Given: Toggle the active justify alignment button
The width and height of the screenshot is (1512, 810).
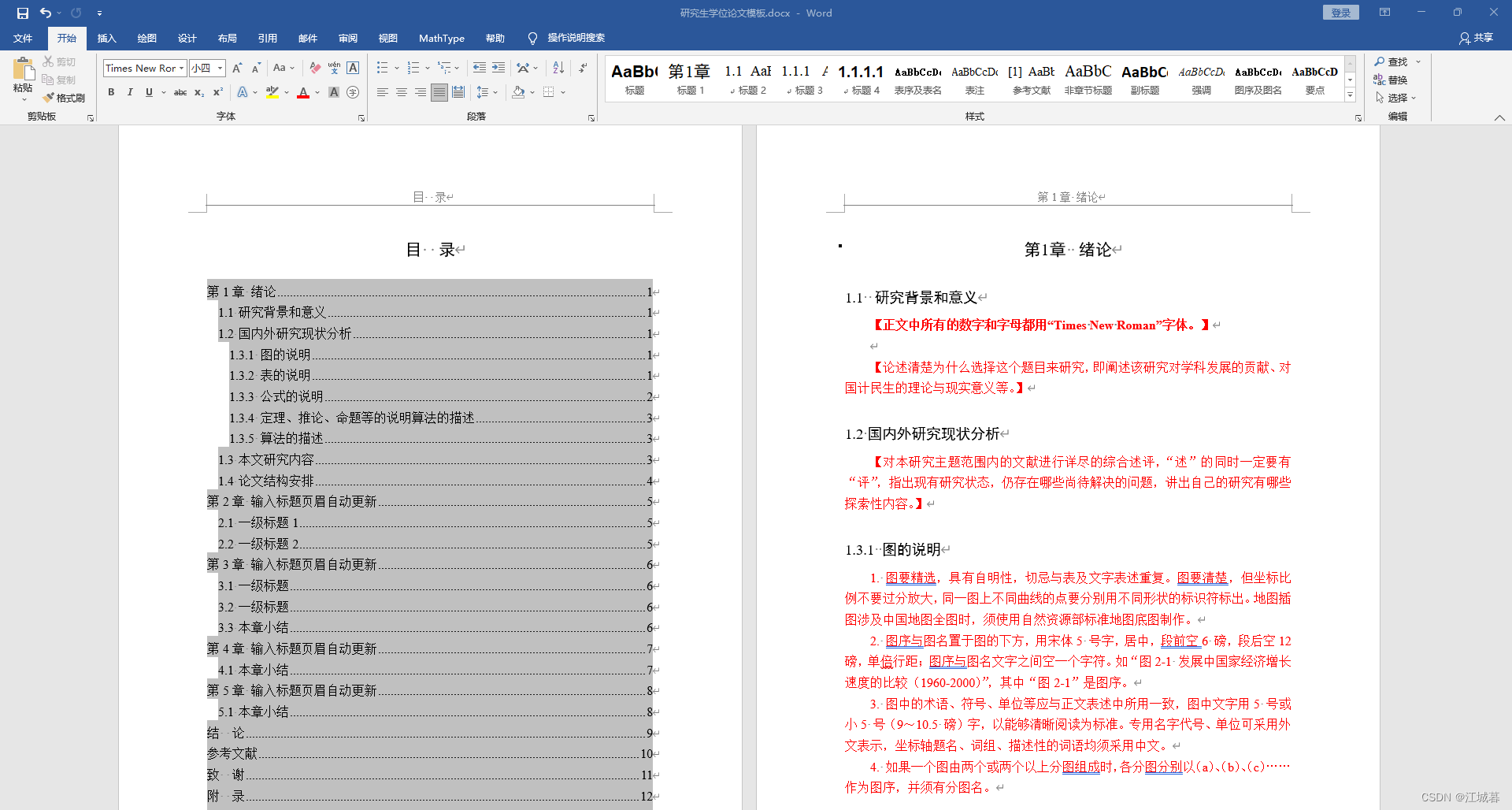Looking at the screenshot, I should (439, 92).
